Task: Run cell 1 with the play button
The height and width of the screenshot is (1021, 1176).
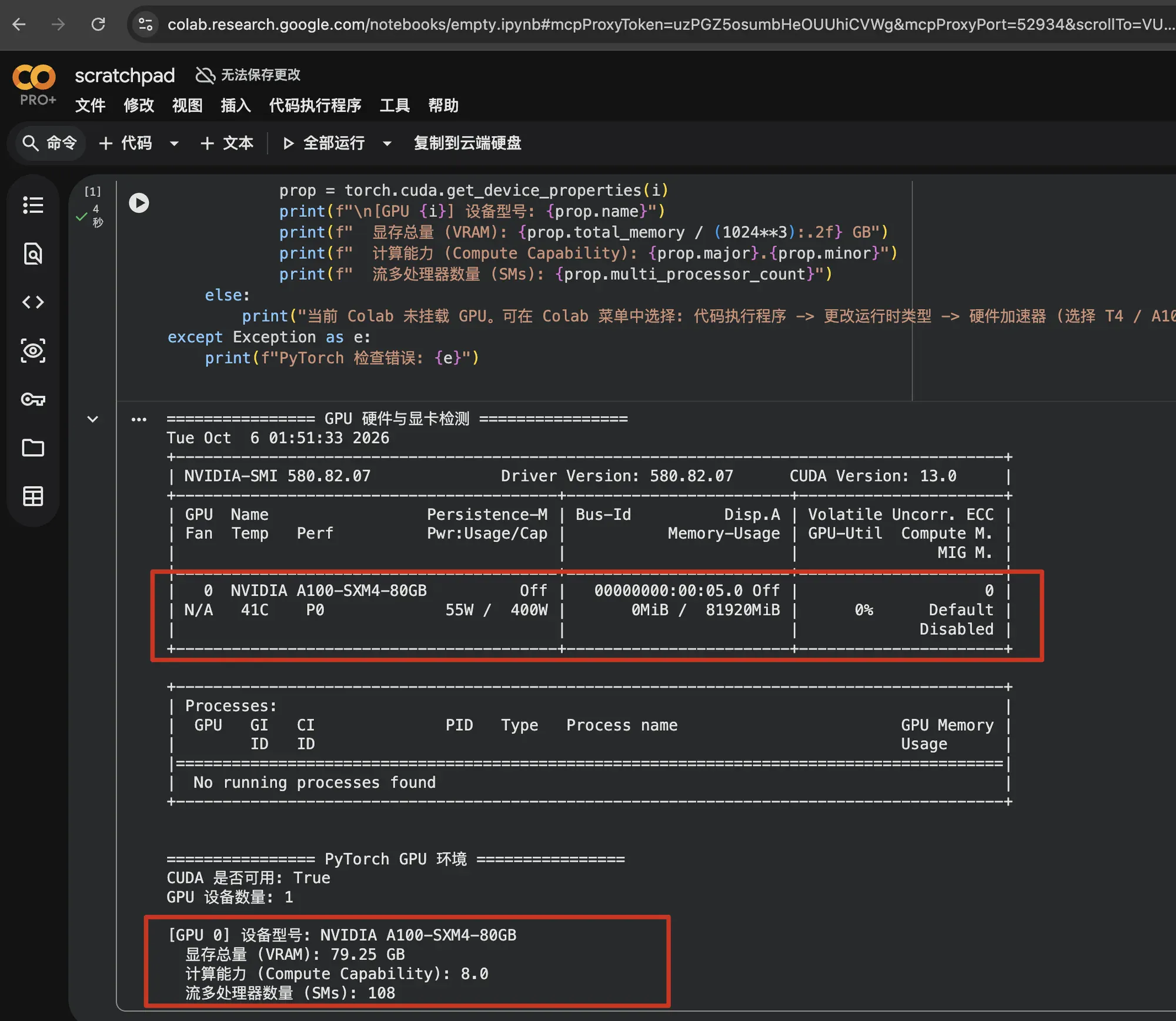Action: 139,203
